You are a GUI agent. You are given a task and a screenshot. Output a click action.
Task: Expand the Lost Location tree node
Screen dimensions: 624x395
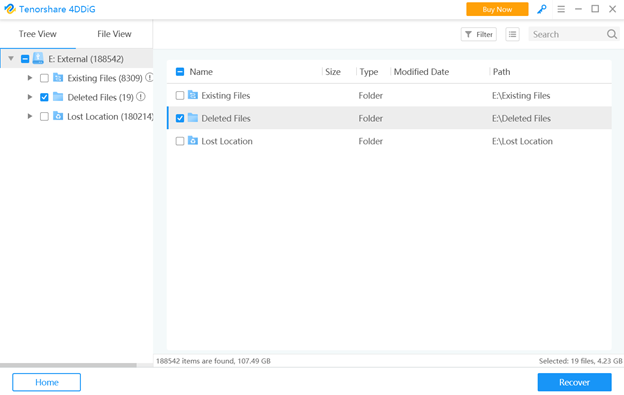pyautogui.click(x=30, y=116)
